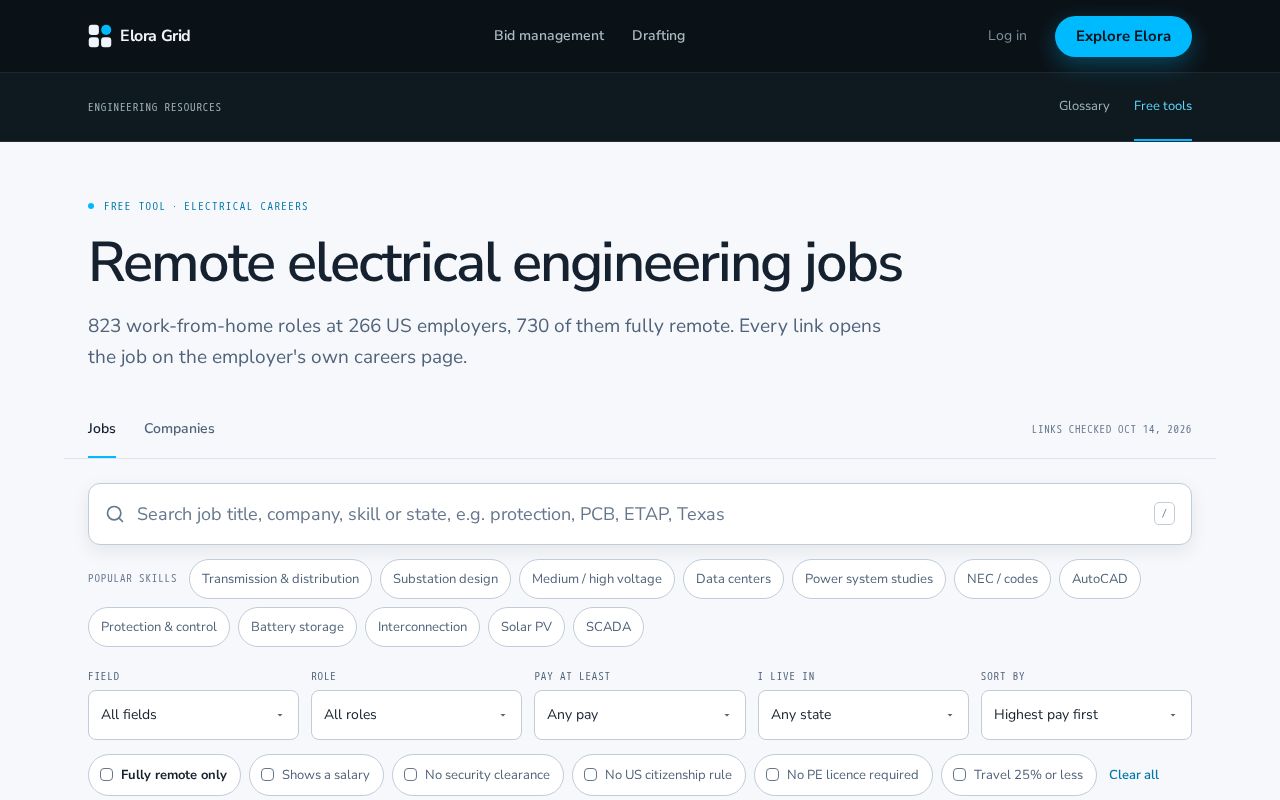Open the Drafting menu item
The image size is (1280, 800).
pyautogui.click(x=658, y=36)
